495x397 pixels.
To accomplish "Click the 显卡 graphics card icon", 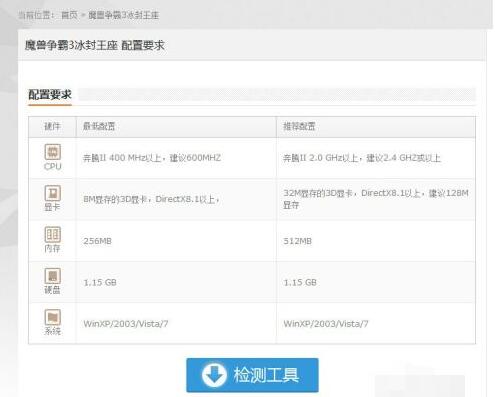I will (x=52, y=193).
